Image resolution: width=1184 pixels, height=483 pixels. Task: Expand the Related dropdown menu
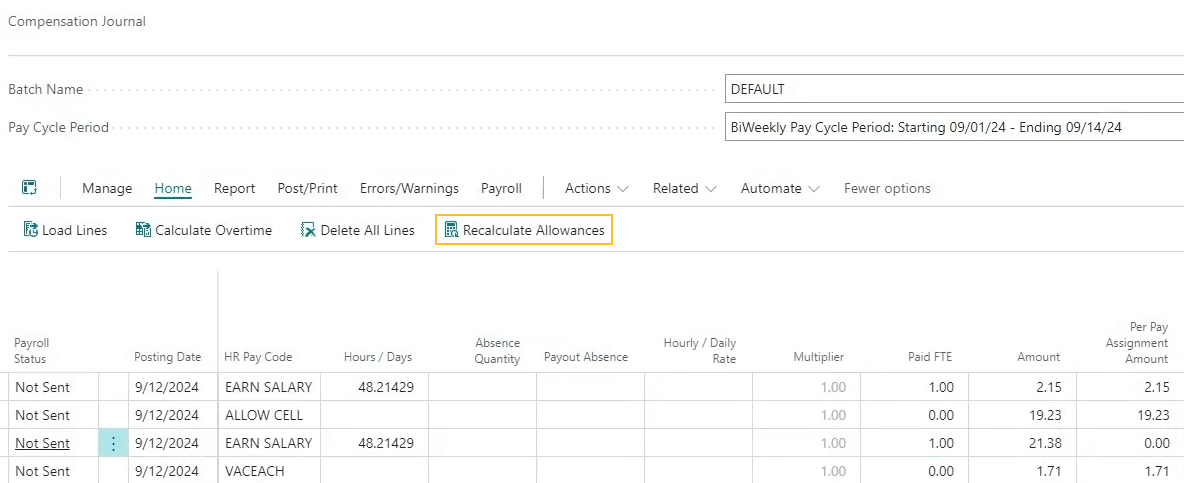click(684, 188)
